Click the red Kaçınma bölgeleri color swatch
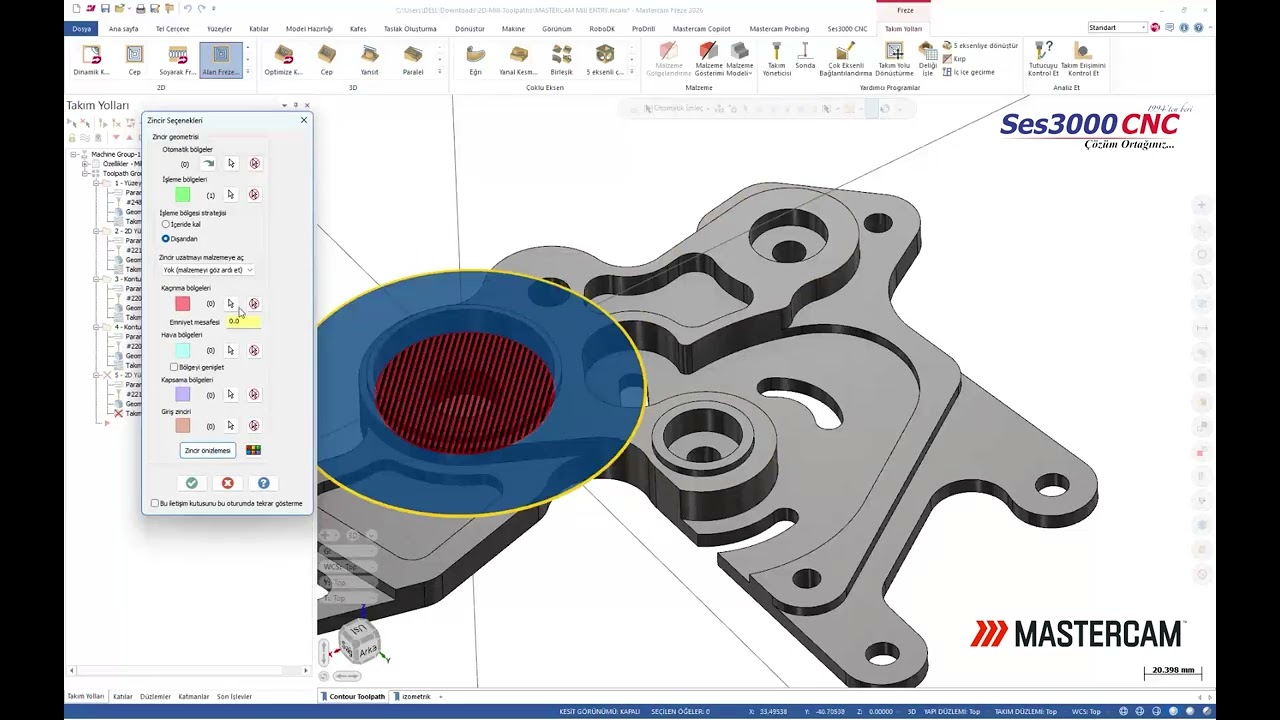This screenshot has width=1280, height=720. click(183, 304)
